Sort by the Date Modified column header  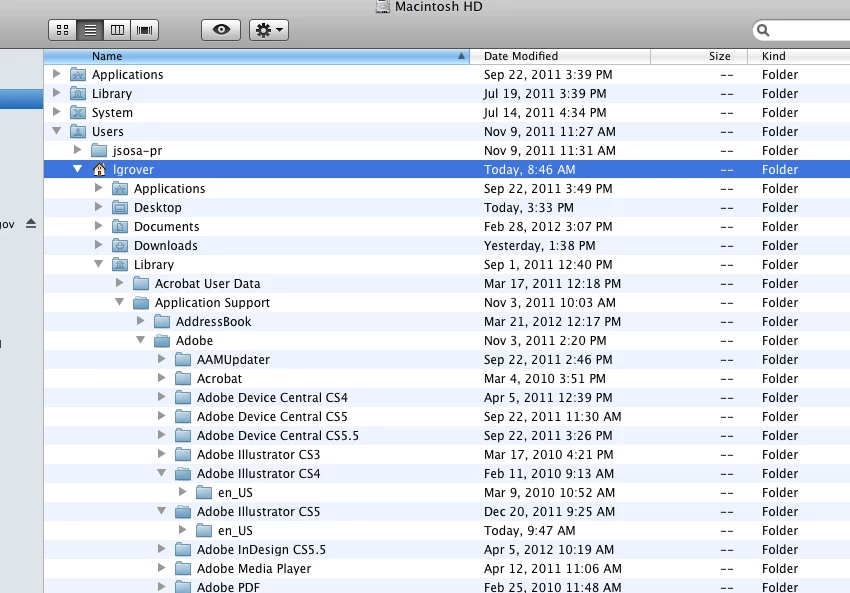click(559, 56)
